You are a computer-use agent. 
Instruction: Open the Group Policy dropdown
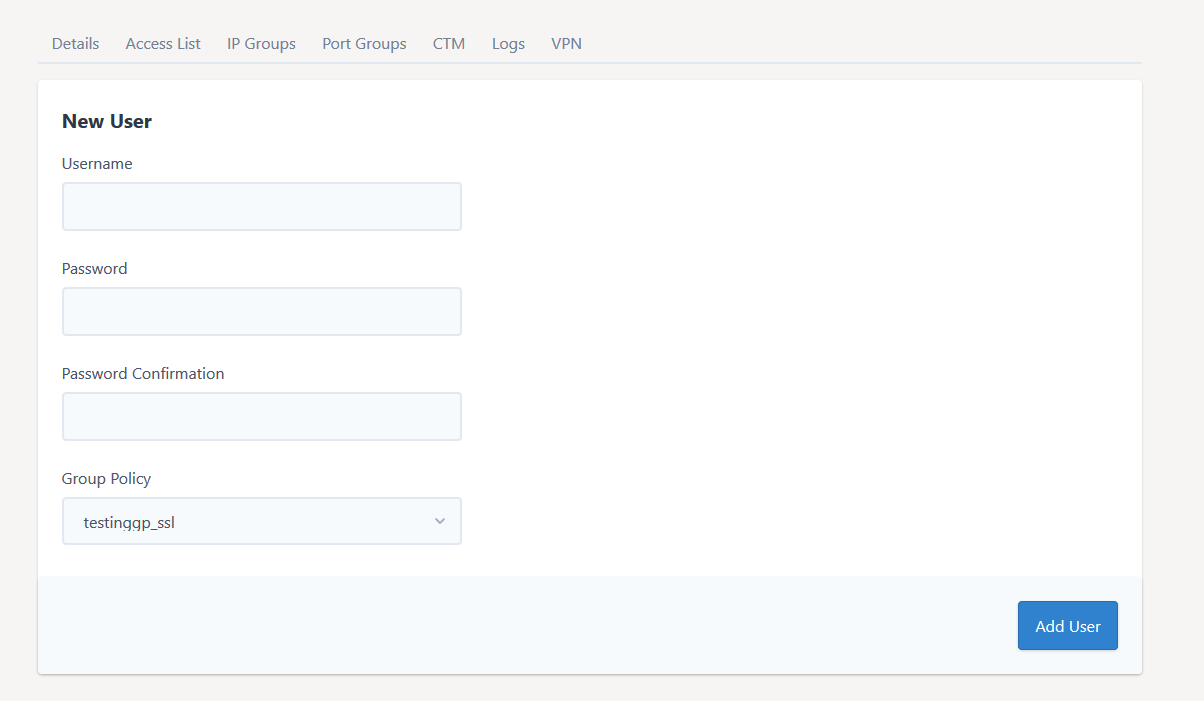coord(262,522)
